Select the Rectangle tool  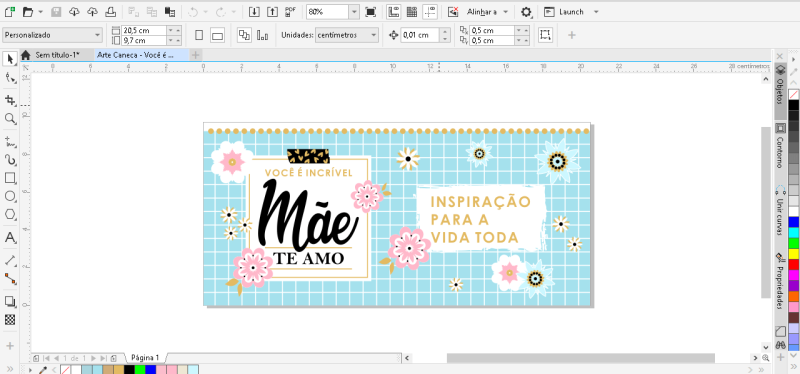(10, 178)
